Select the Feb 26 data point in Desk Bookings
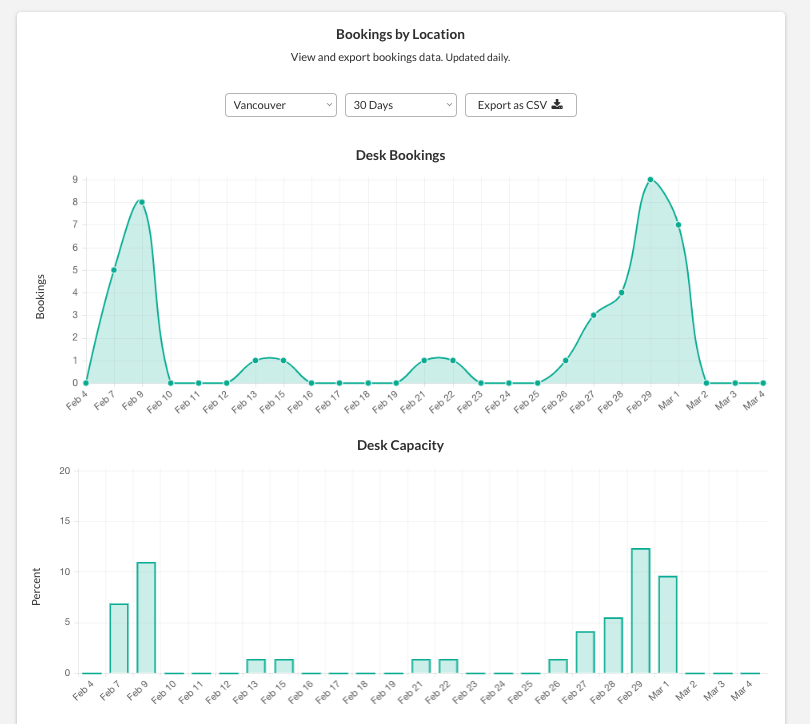The image size is (810, 724). click(x=565, y=360)
